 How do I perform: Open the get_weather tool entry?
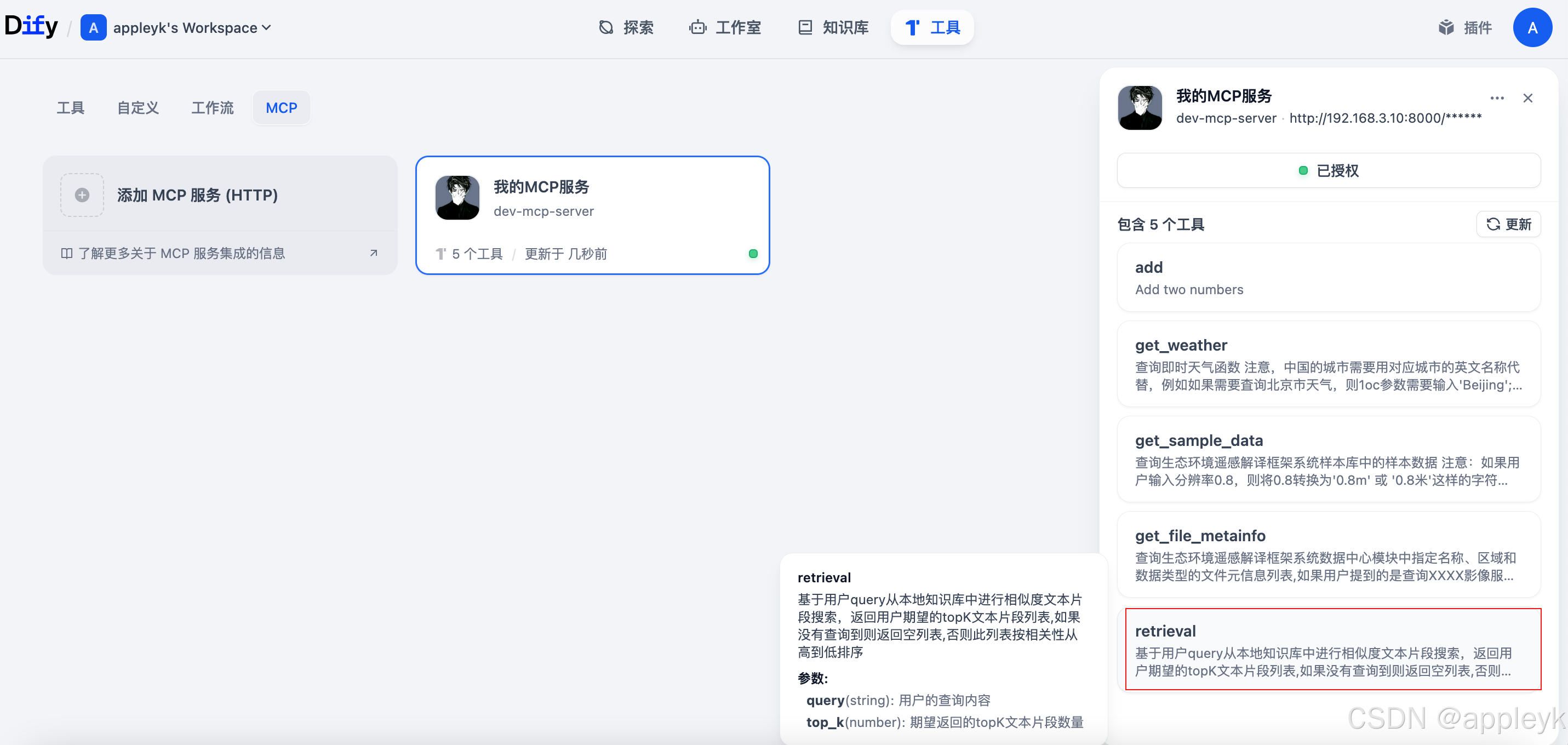click(x=1328, y=364)
